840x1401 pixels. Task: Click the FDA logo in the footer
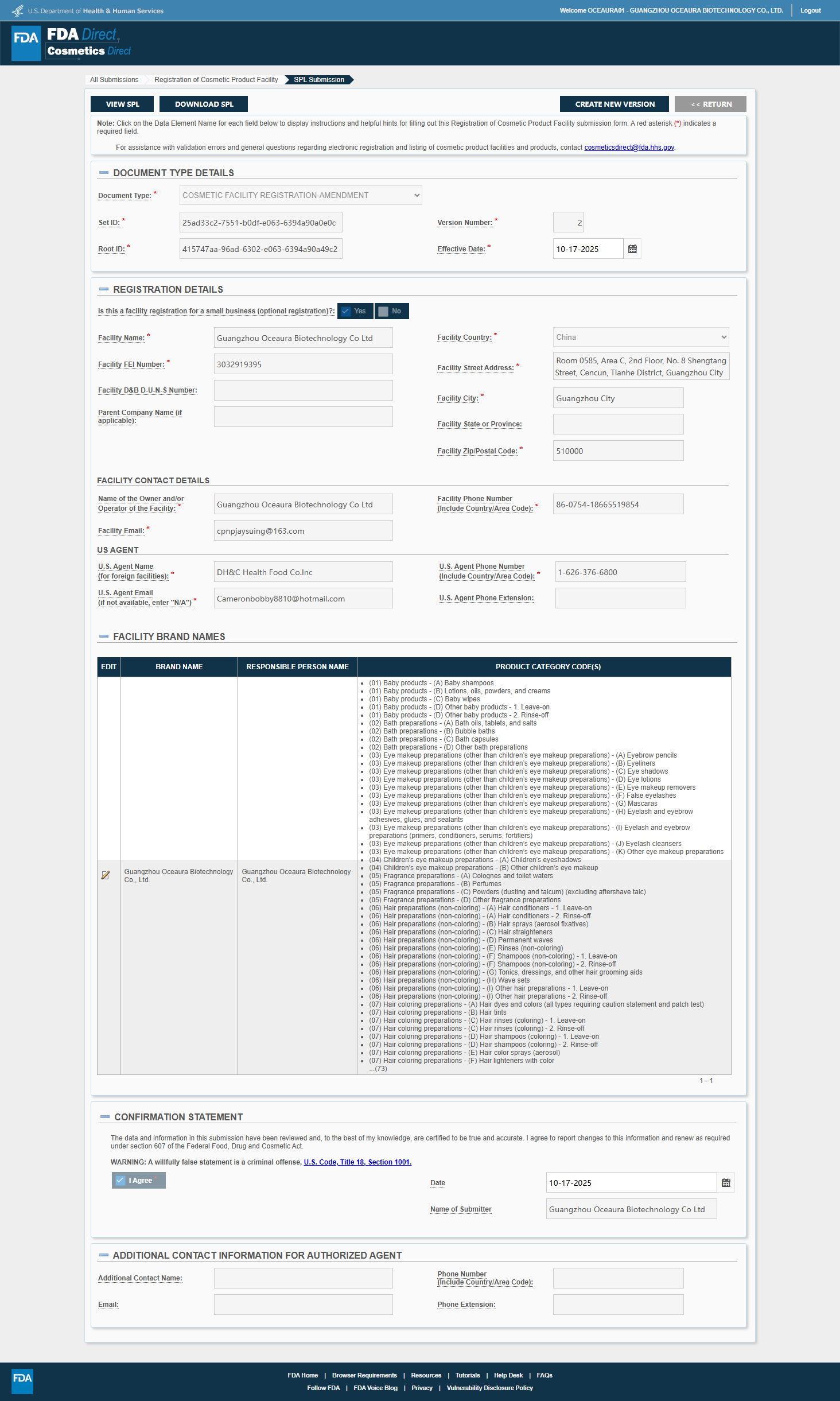pos(22,1381)
